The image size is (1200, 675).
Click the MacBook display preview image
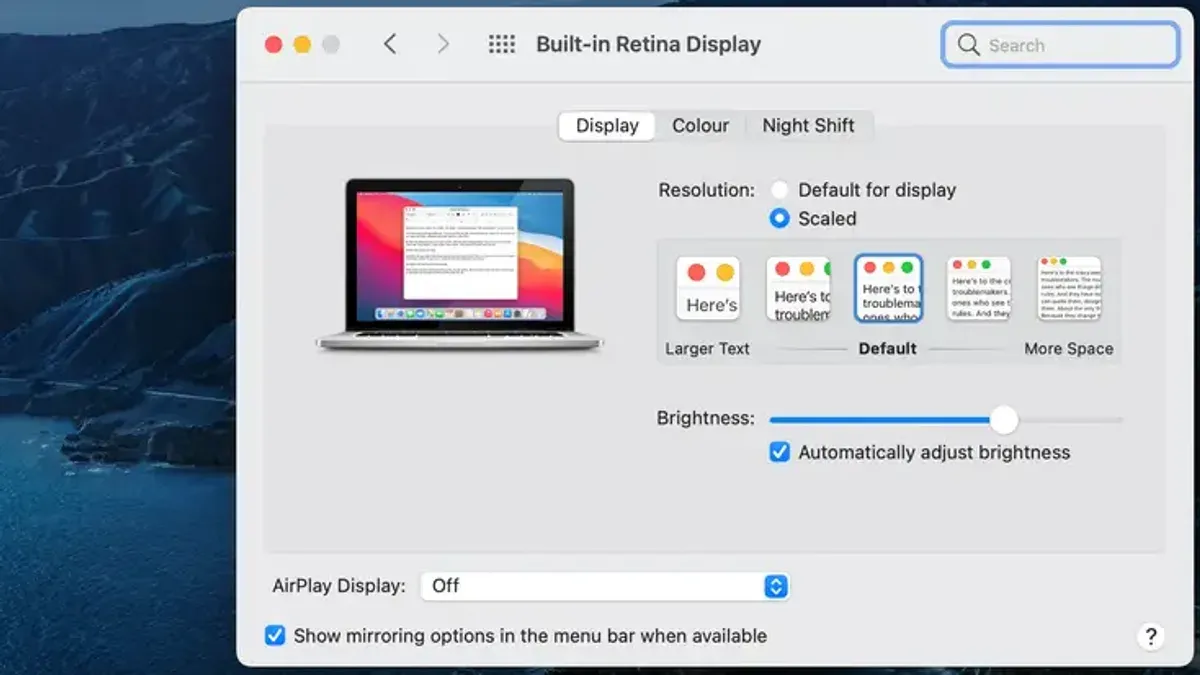460,265
